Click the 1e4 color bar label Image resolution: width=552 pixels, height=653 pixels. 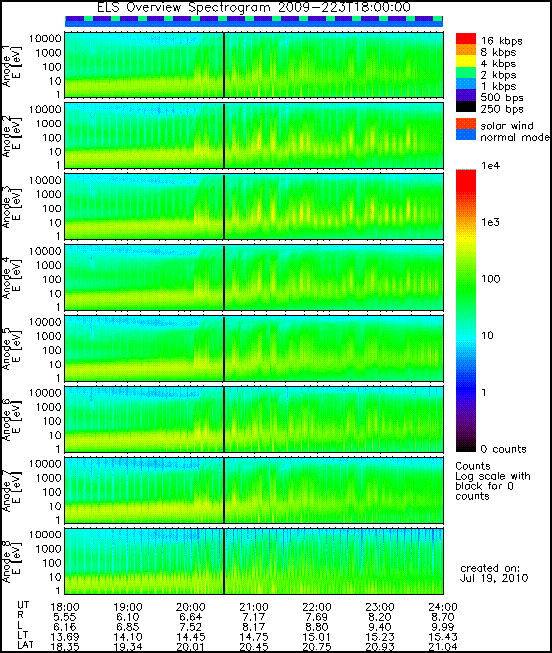(x=490, y=166)
